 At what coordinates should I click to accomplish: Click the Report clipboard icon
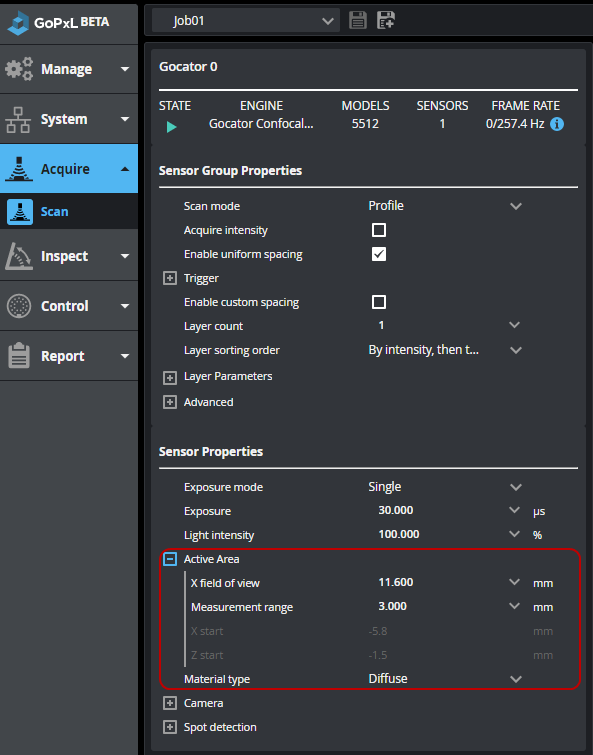(19, 355)
